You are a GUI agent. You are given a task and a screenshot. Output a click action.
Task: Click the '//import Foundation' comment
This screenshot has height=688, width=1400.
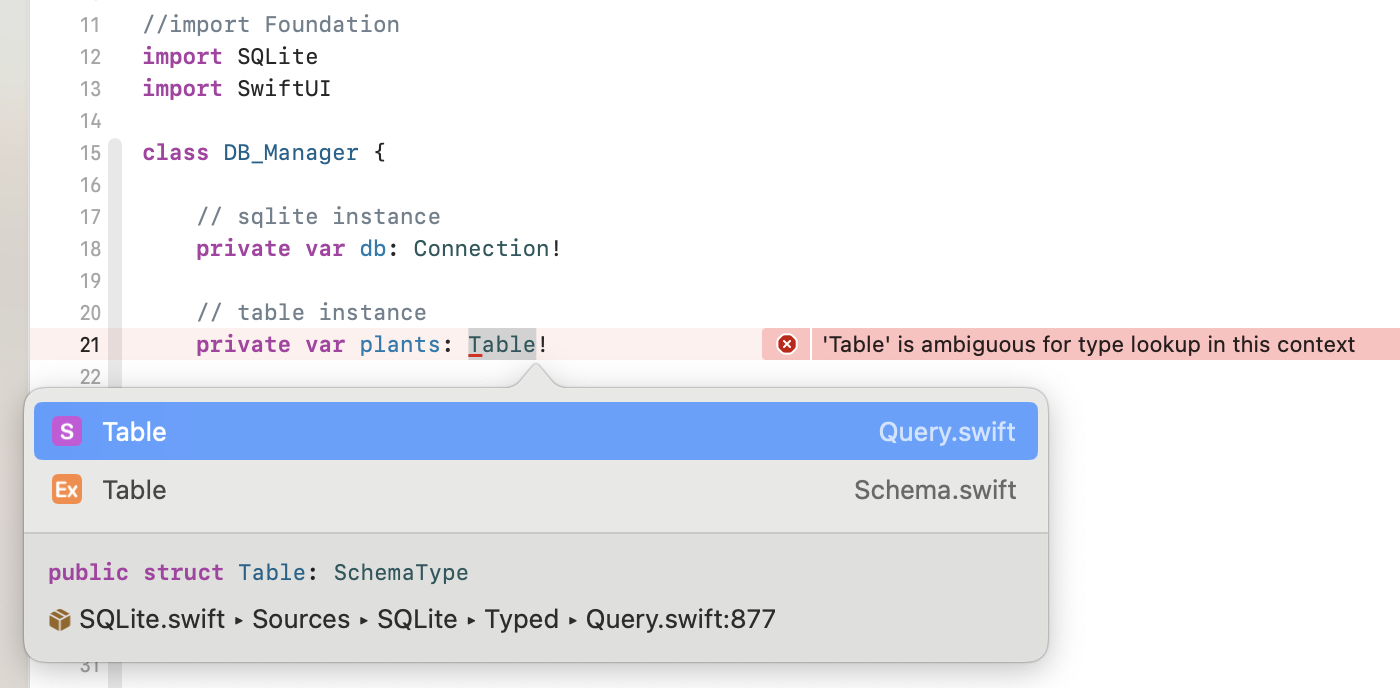[x=271, y=24]
